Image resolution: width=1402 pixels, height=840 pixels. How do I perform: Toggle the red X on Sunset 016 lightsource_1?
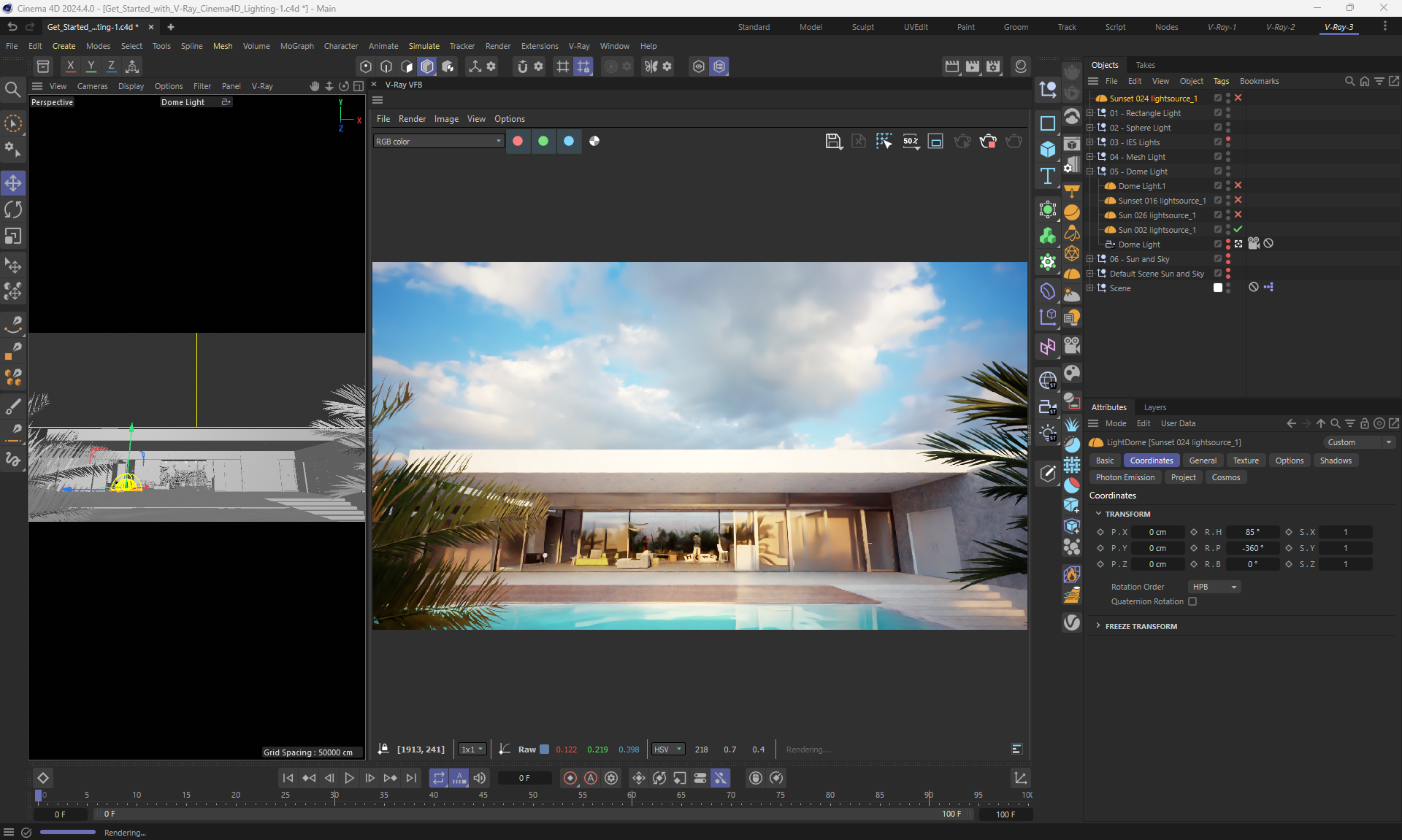click(1238, 201)
